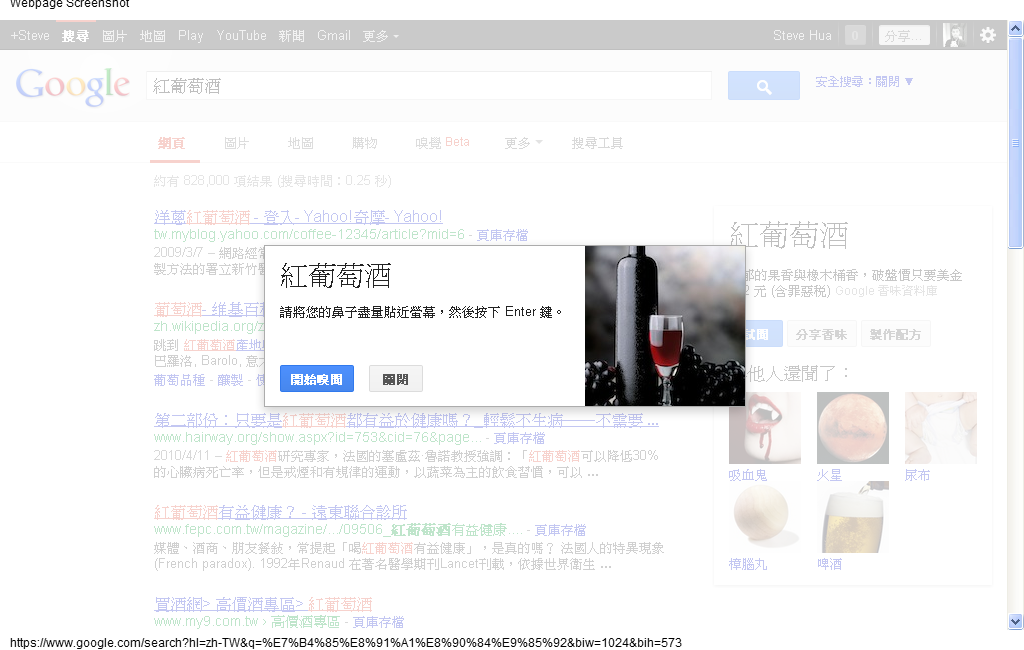Click the 釀製 sublink
1024x650 pixels.
tap(230, 380)
